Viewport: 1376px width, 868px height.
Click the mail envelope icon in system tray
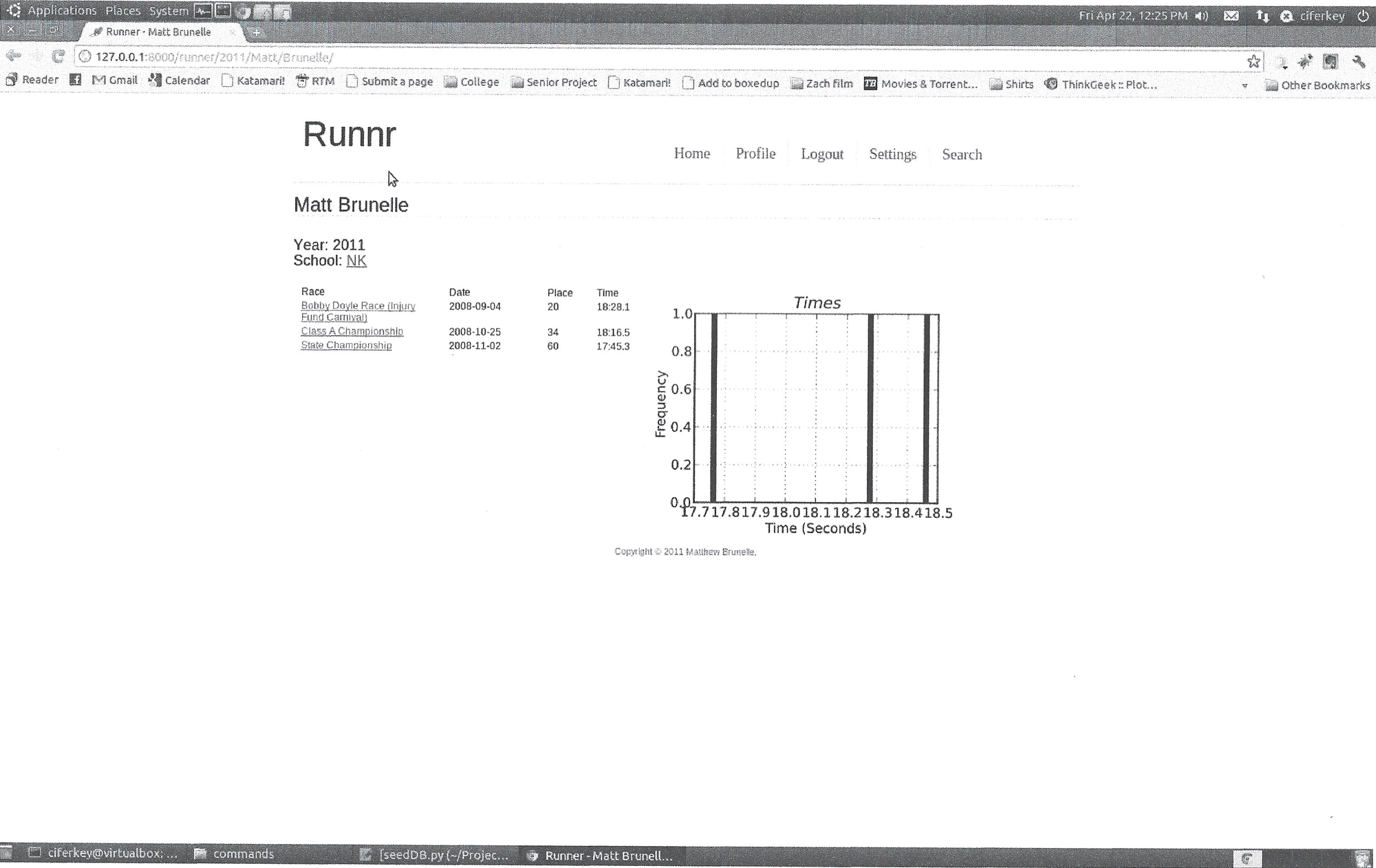click(x=1232, y=15)
